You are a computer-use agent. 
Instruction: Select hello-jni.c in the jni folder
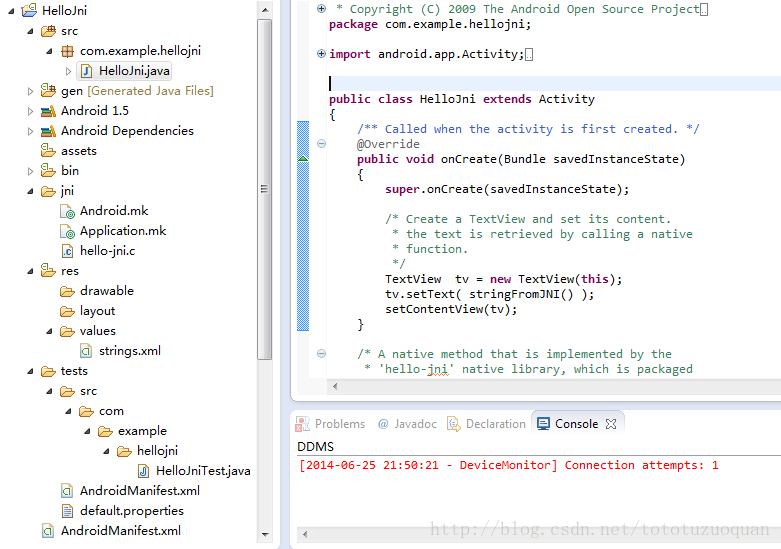coord(108,251)
